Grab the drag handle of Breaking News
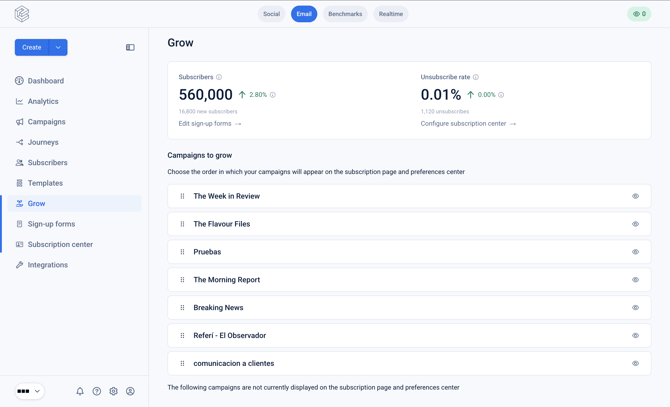Viewport: 670px width, 407px height. pyautogui.click(x=182, y=307)
